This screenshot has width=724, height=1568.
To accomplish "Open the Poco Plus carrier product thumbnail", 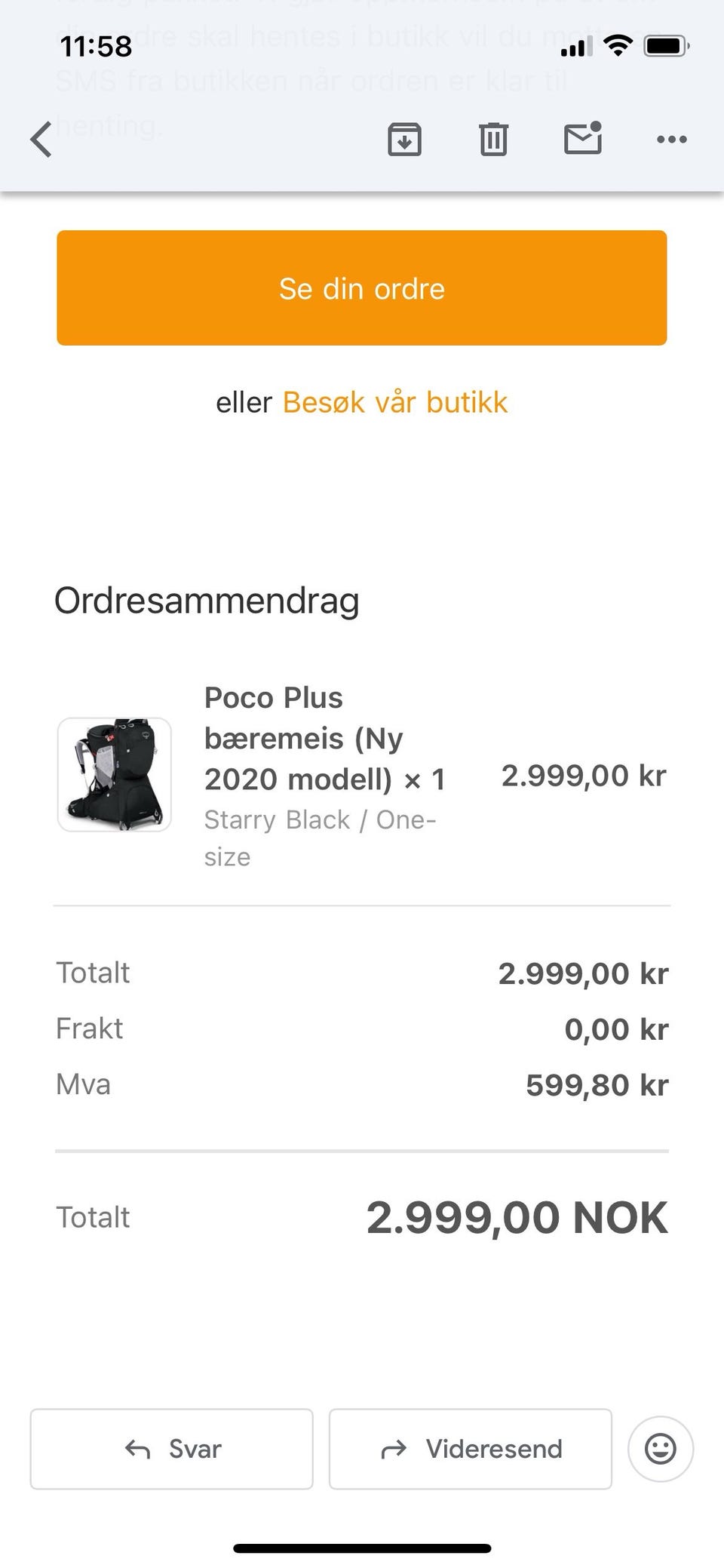I will (x=115, y=775).
